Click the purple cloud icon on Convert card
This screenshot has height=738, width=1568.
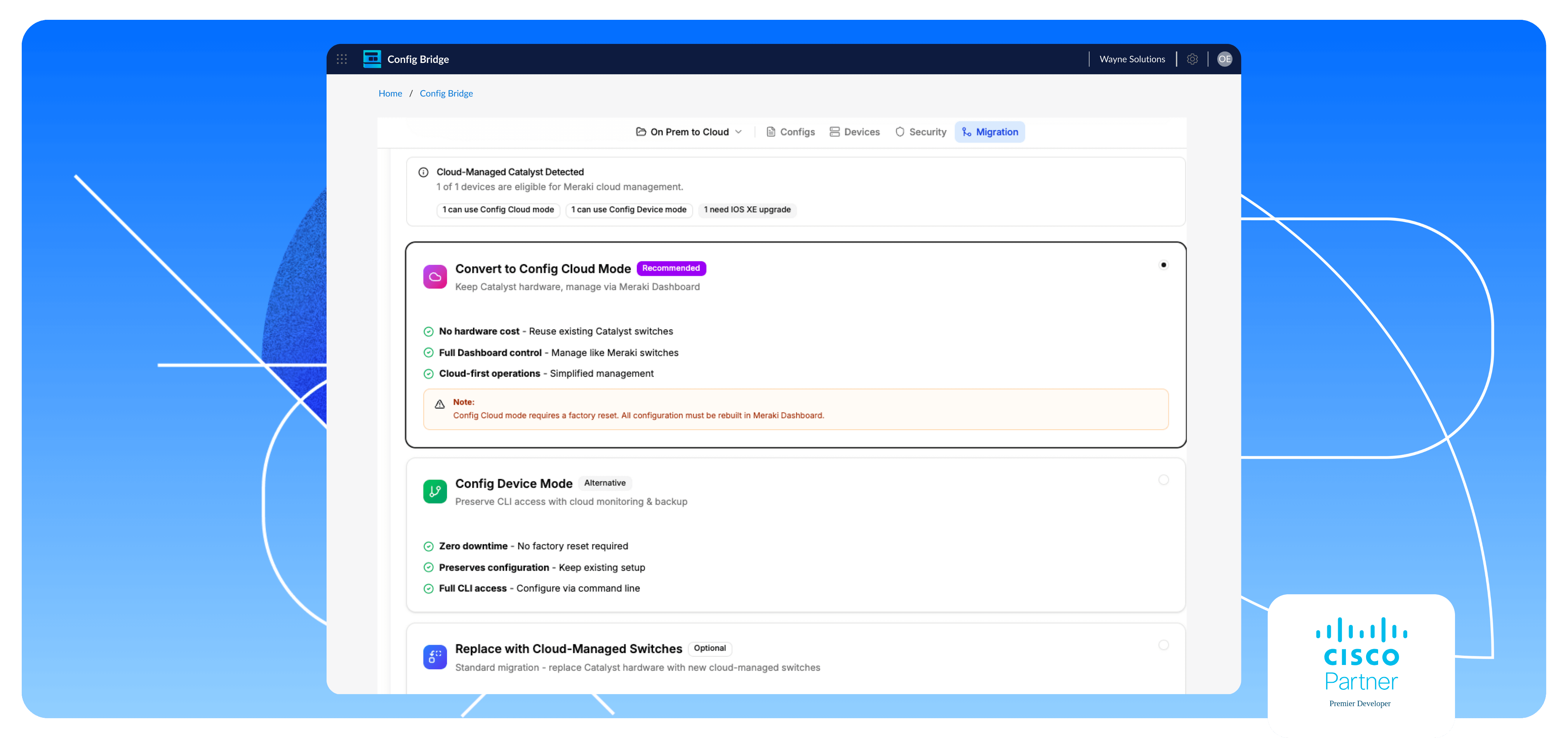tap(435, 277)
